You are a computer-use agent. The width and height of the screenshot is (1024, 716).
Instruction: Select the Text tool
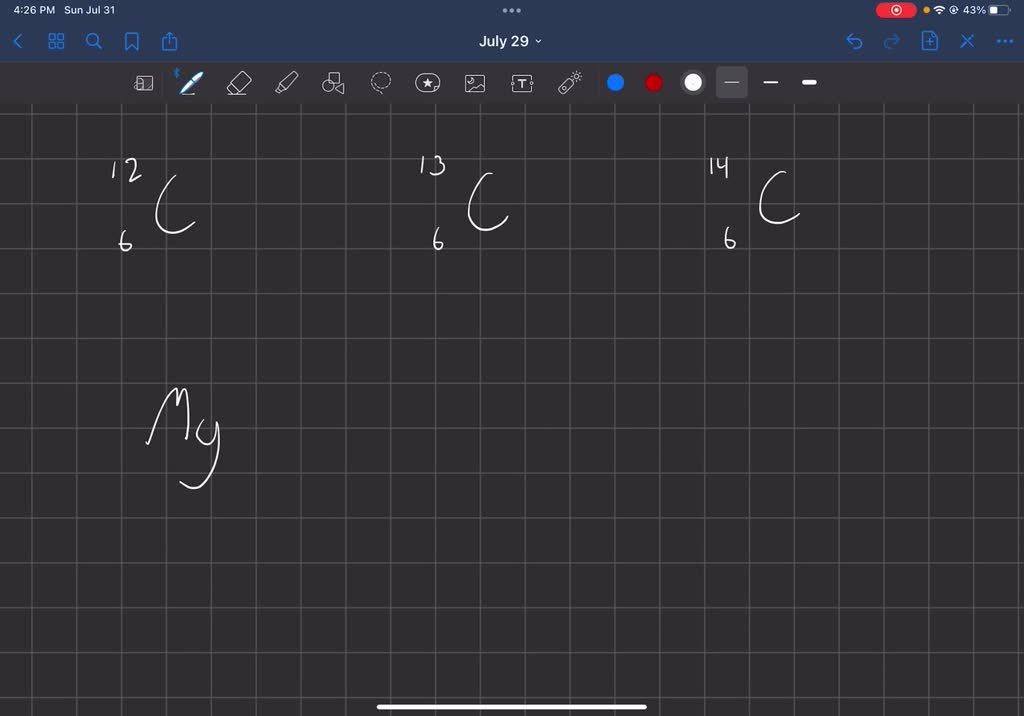point(521,83)
